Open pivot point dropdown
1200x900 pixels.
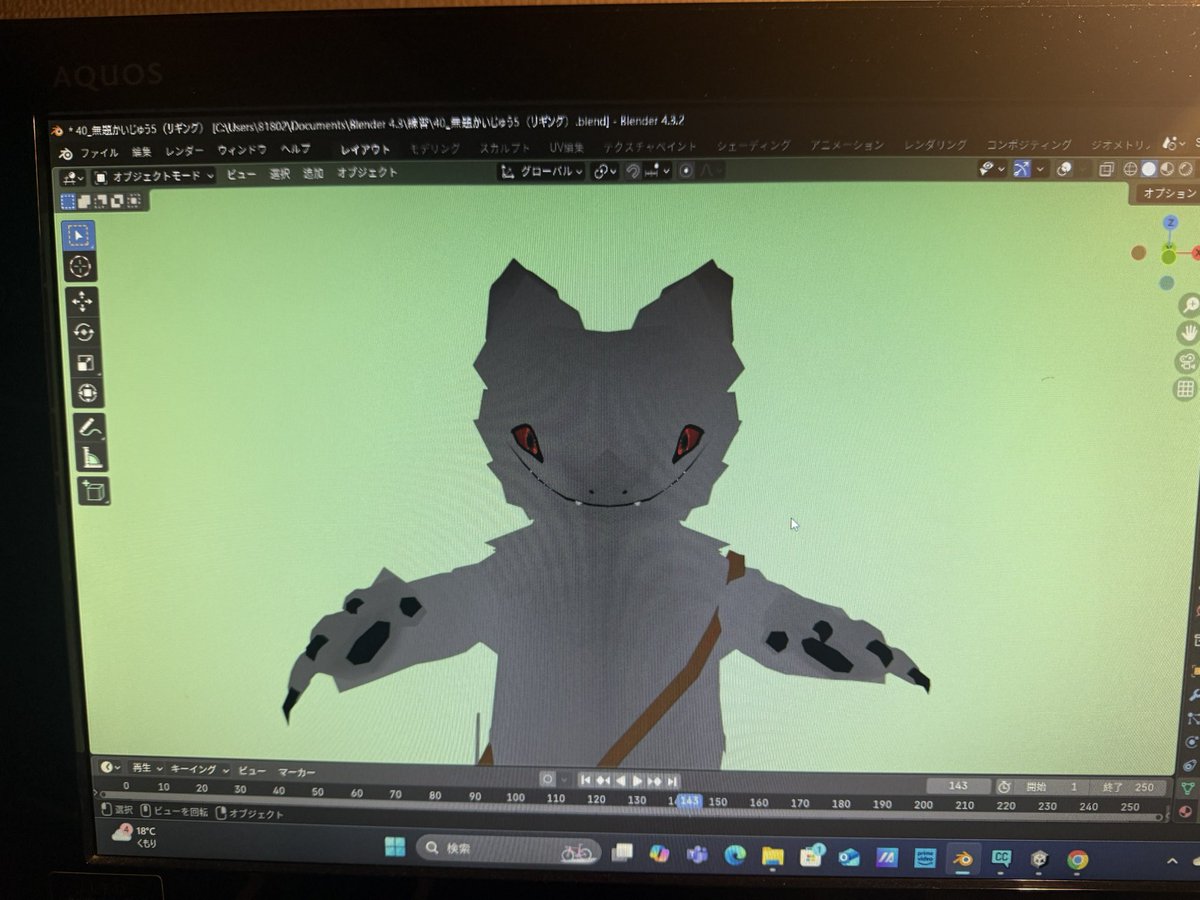604,171
